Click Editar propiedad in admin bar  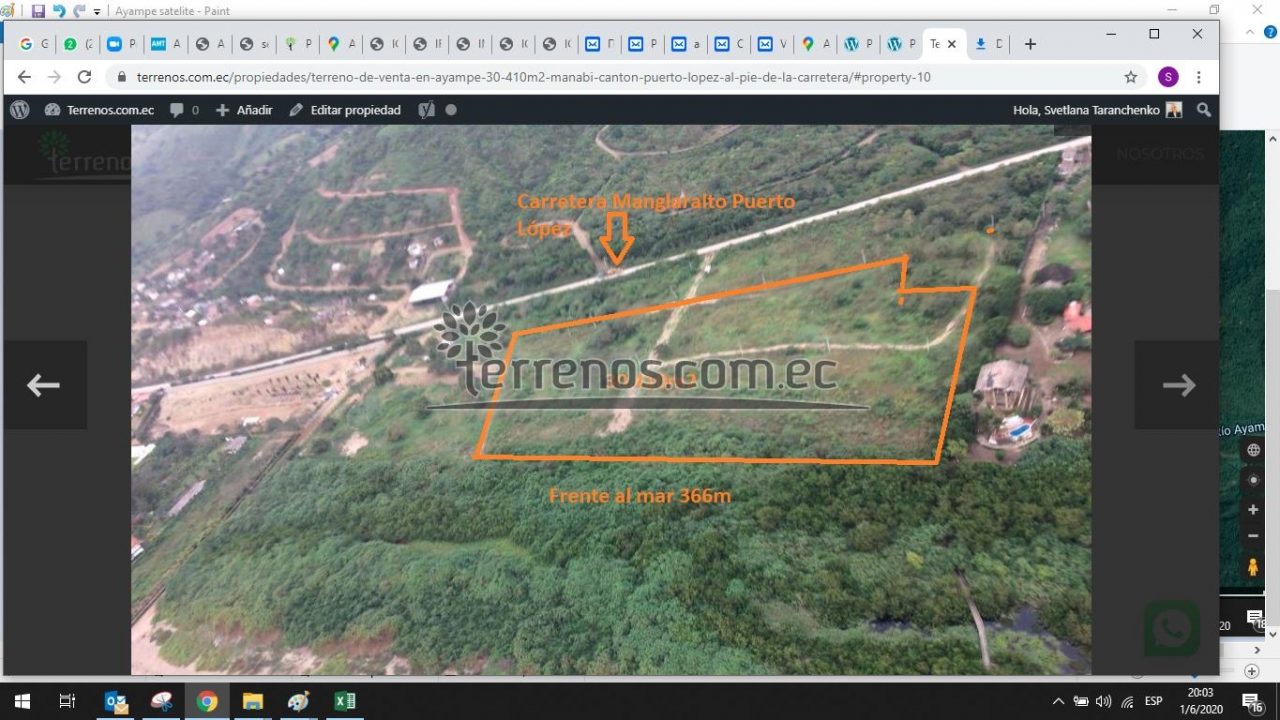click(345, 110)
